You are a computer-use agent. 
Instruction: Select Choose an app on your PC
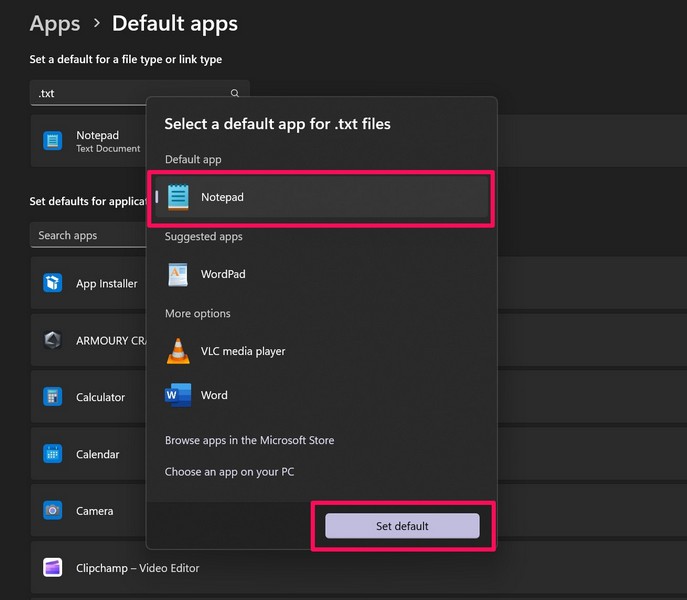tap(229, 472)
